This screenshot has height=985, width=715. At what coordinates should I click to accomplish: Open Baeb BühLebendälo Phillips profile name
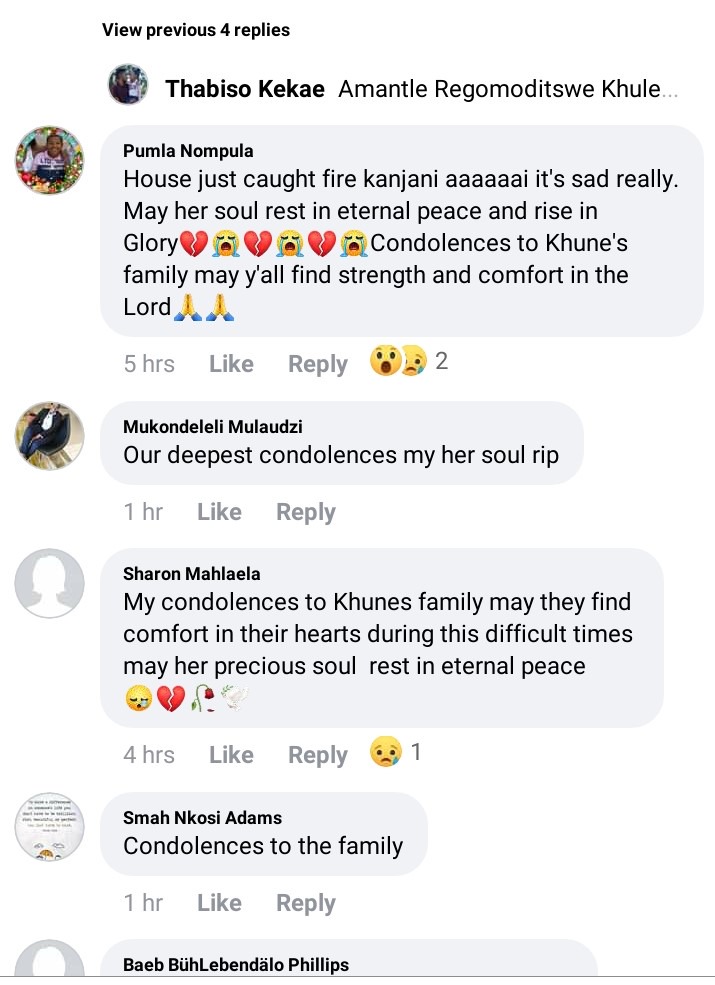point(236,964)
